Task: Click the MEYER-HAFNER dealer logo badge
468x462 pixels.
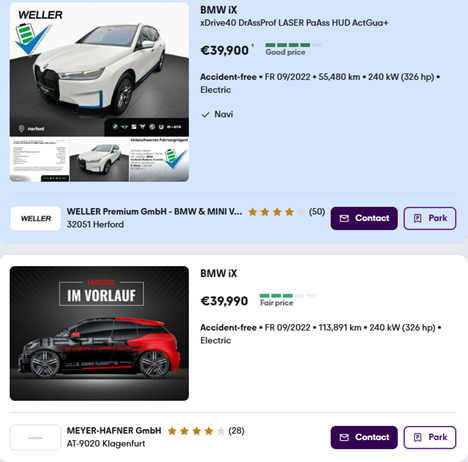Action: click(36, 437)
